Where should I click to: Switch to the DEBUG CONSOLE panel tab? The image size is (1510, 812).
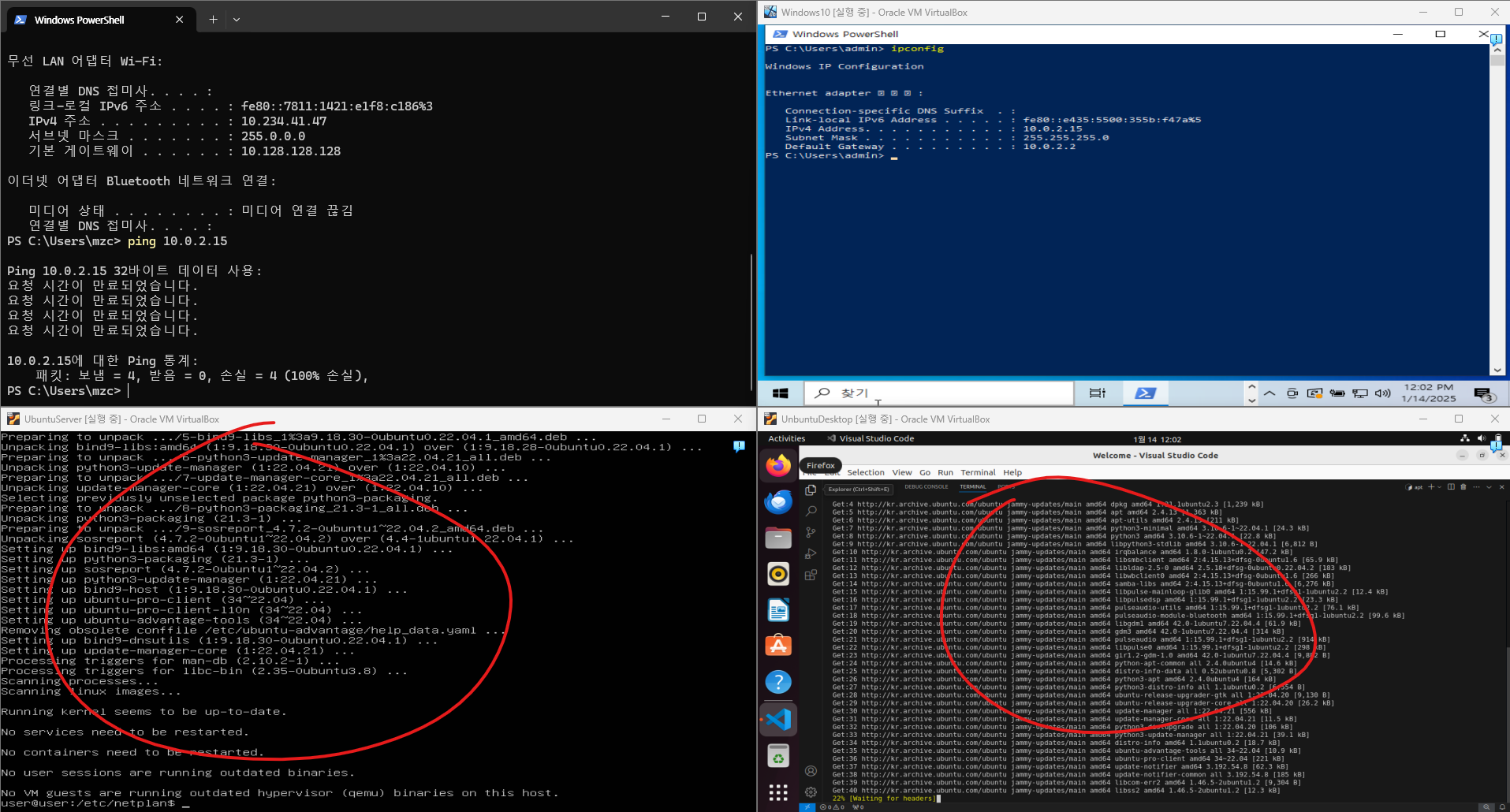pos(927,487)
